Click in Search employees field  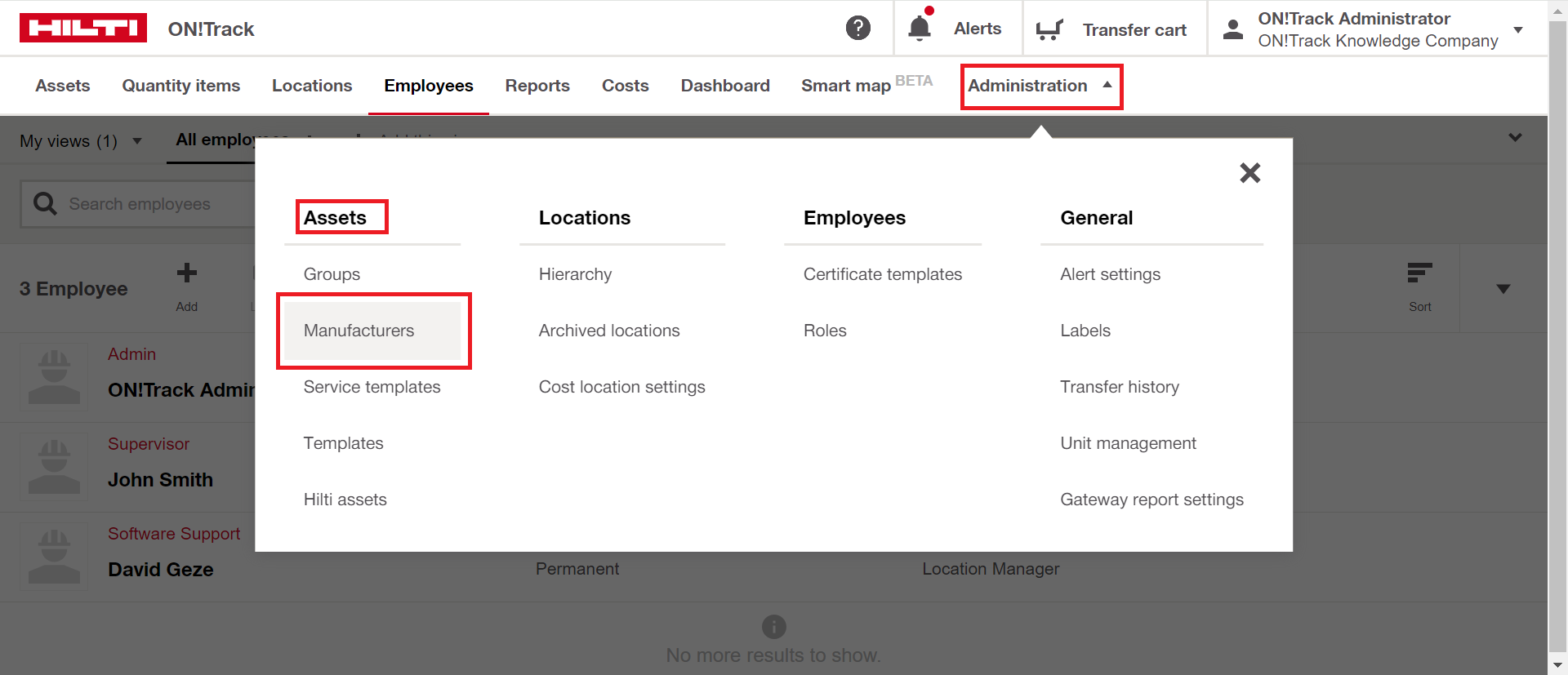[x=139, y=204]
